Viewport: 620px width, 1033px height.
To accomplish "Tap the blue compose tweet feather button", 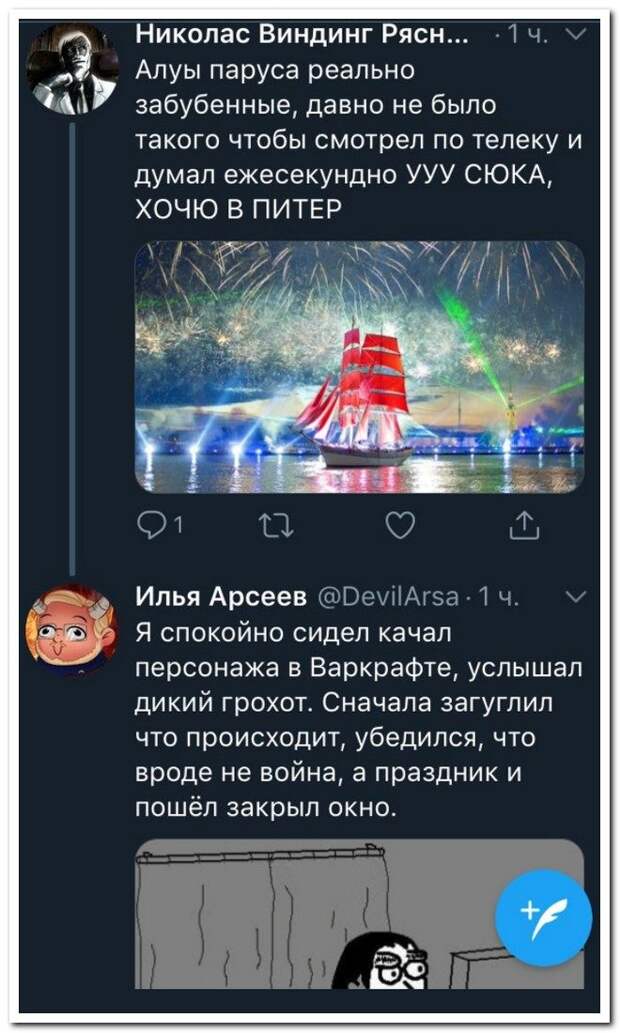I will point(544,918).
